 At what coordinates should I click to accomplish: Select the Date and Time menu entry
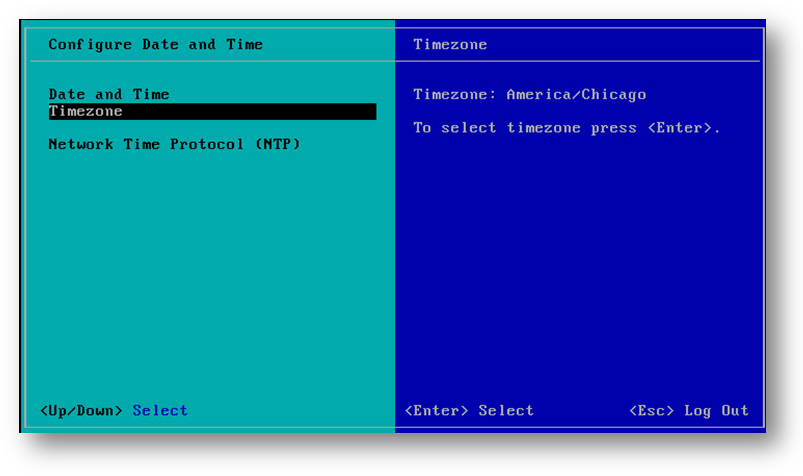coord(109,94)
